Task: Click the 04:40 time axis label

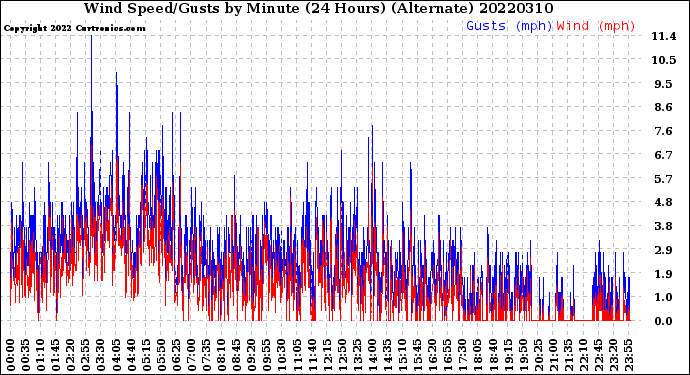Action: [131, 355]
